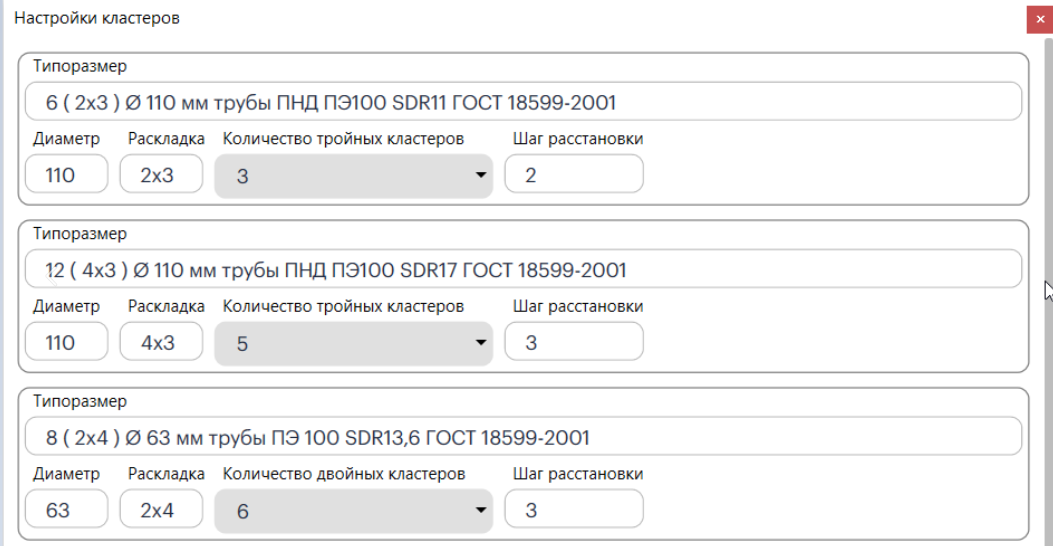Open the triple clusters dropdown showing 5
The image size is (1053, 546).
pos(354,343)
